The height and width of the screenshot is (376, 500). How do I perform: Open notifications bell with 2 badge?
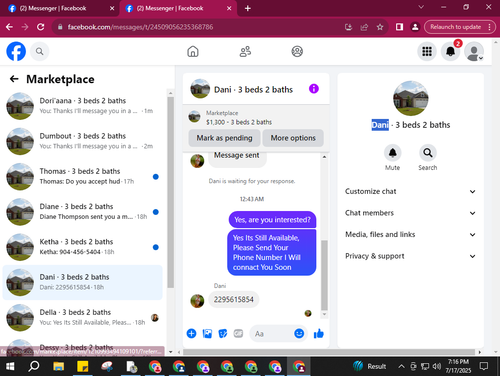point(451,51)
